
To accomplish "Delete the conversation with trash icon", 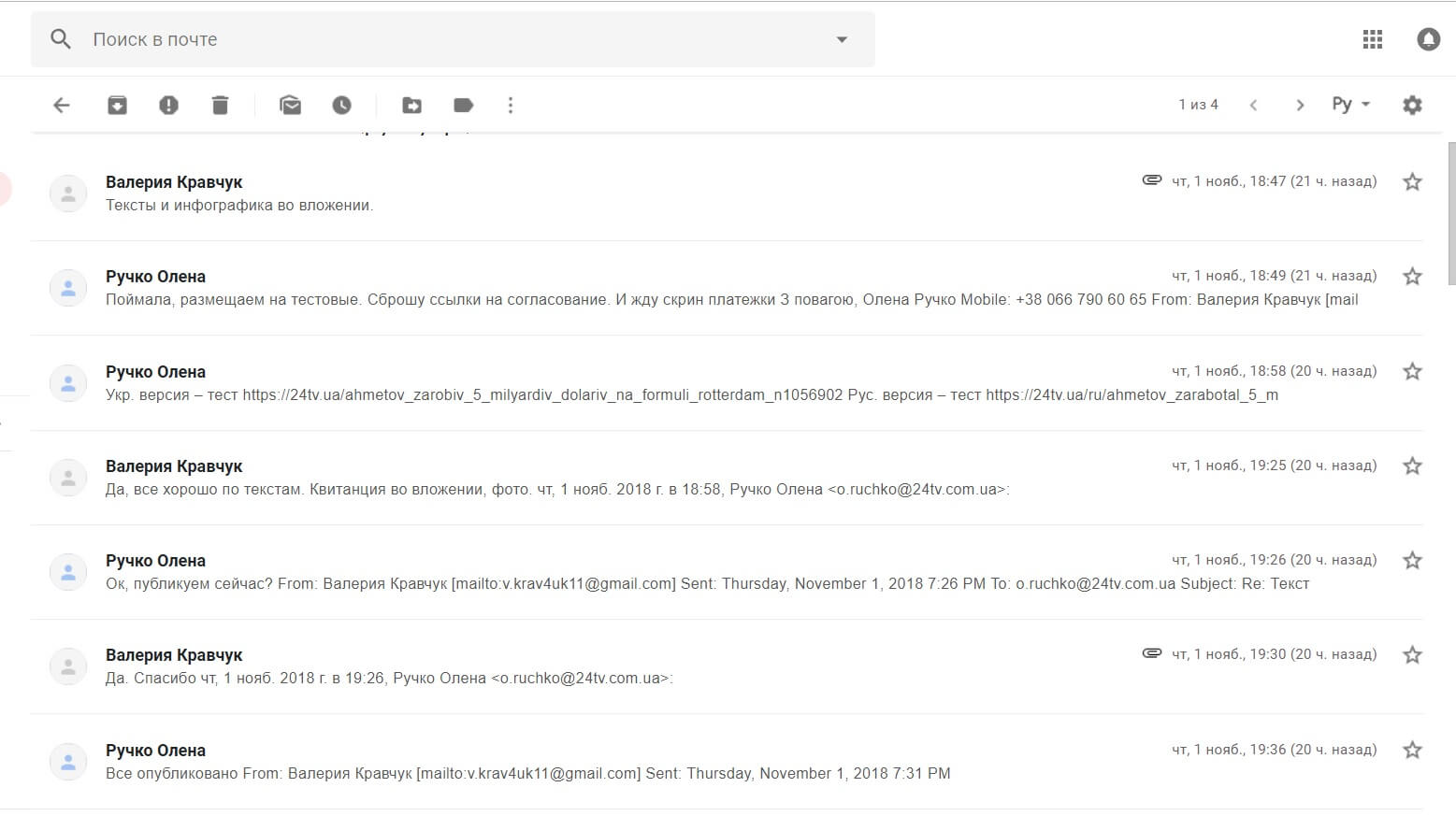I will (220, 106).
